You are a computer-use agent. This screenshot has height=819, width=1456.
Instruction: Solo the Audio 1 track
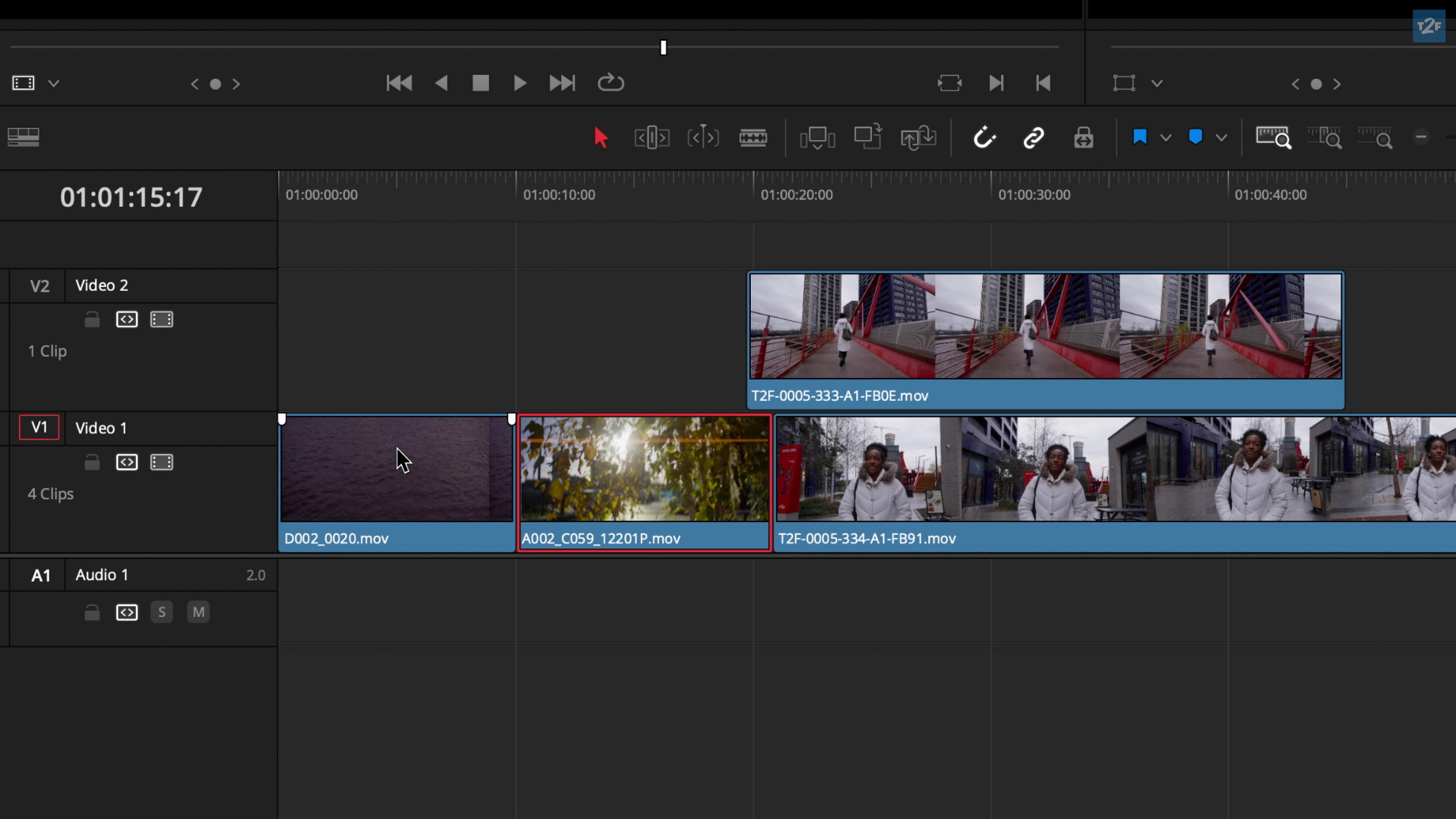pyautogui.click(x=162, y=612)
